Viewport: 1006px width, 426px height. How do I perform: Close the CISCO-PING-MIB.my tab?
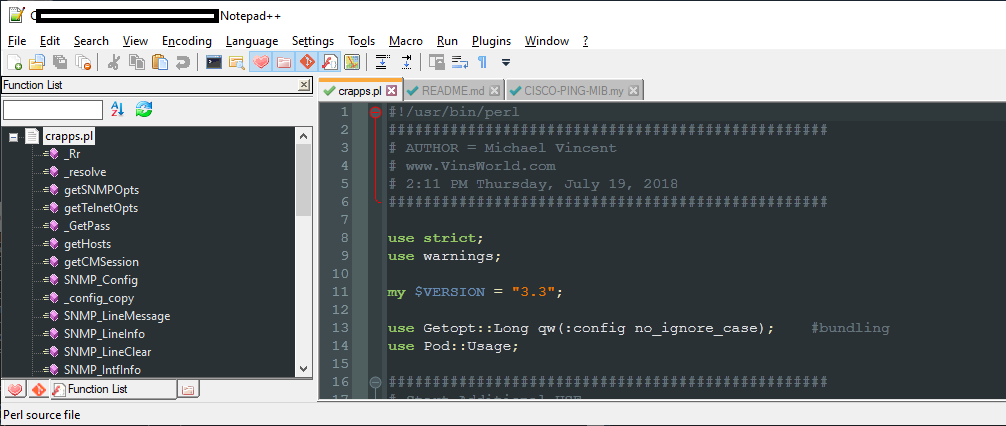point(633,91)
